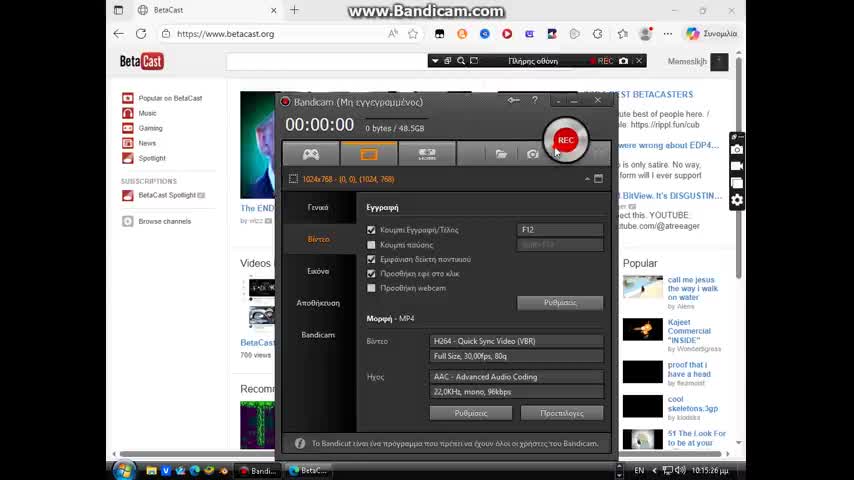
Task: Click H264 - Quick Sync Video codec field
Action: [516, 341]
